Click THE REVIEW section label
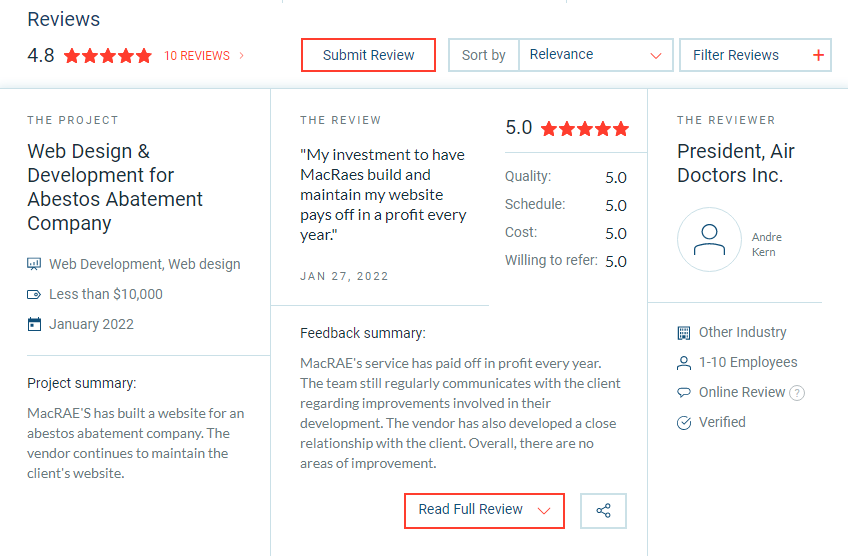 (341, 120)
